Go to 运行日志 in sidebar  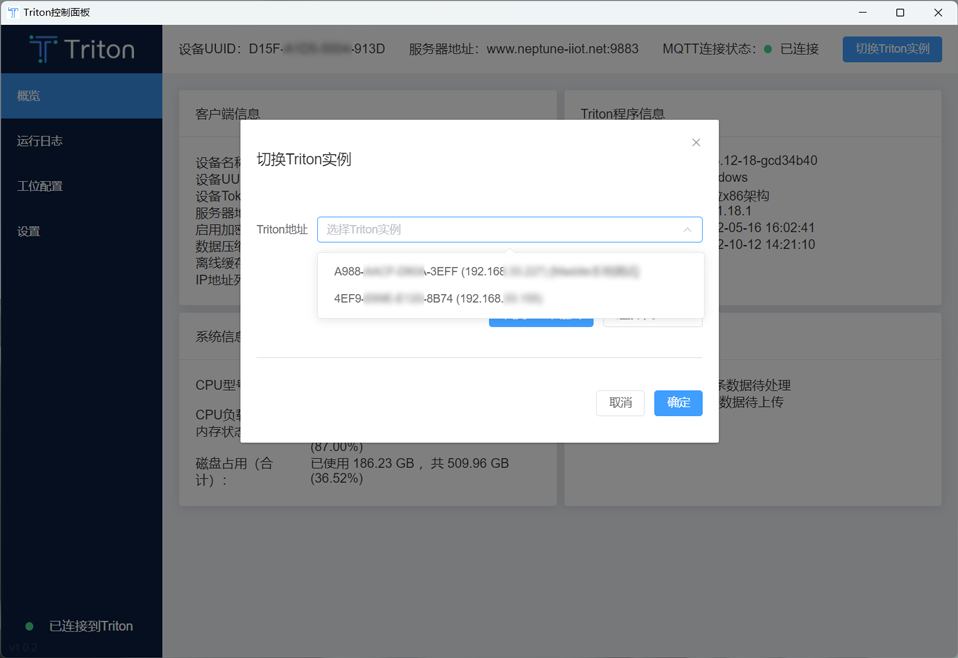[81, 141]
